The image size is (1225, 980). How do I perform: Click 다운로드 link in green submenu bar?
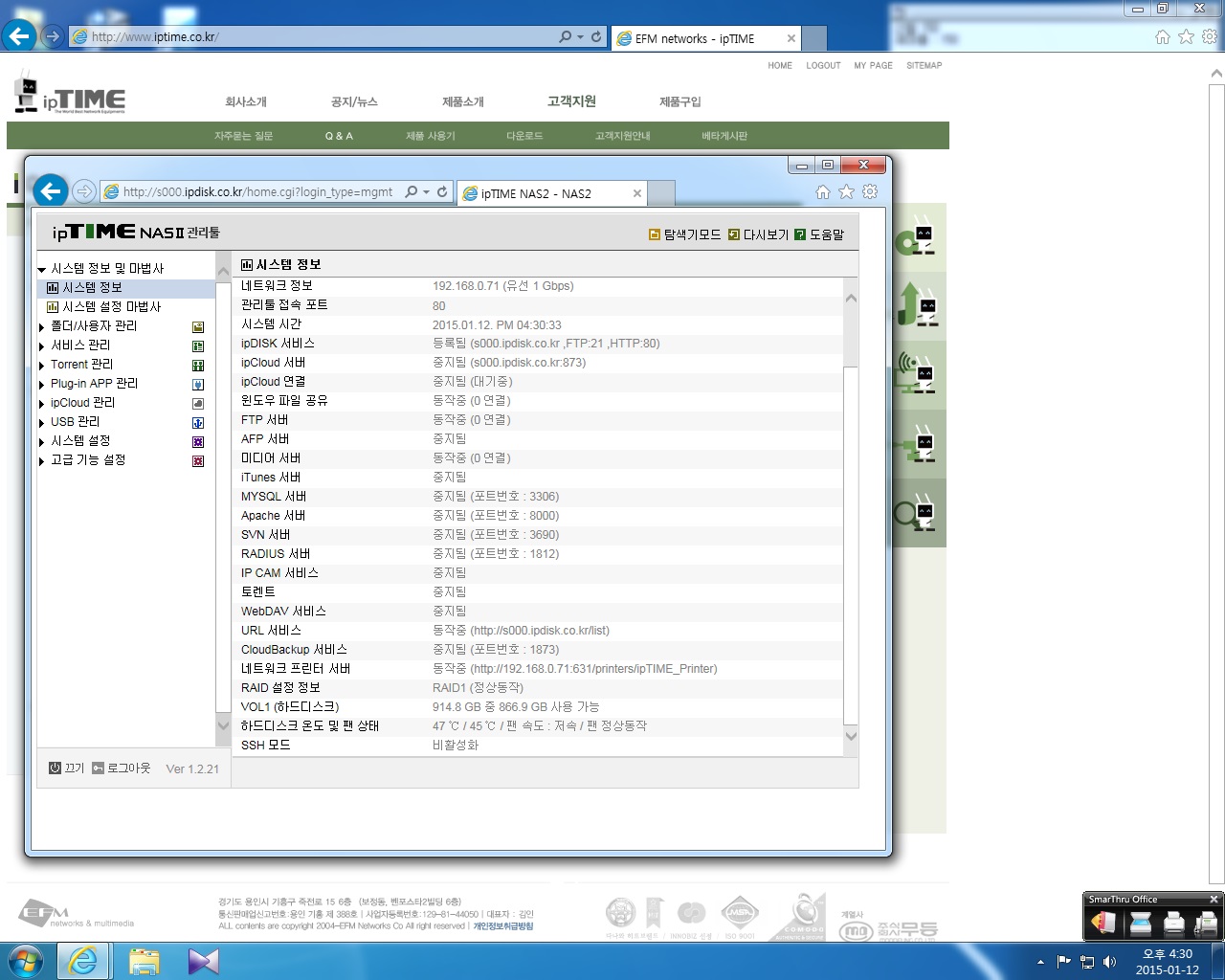[x=524, y=136]
